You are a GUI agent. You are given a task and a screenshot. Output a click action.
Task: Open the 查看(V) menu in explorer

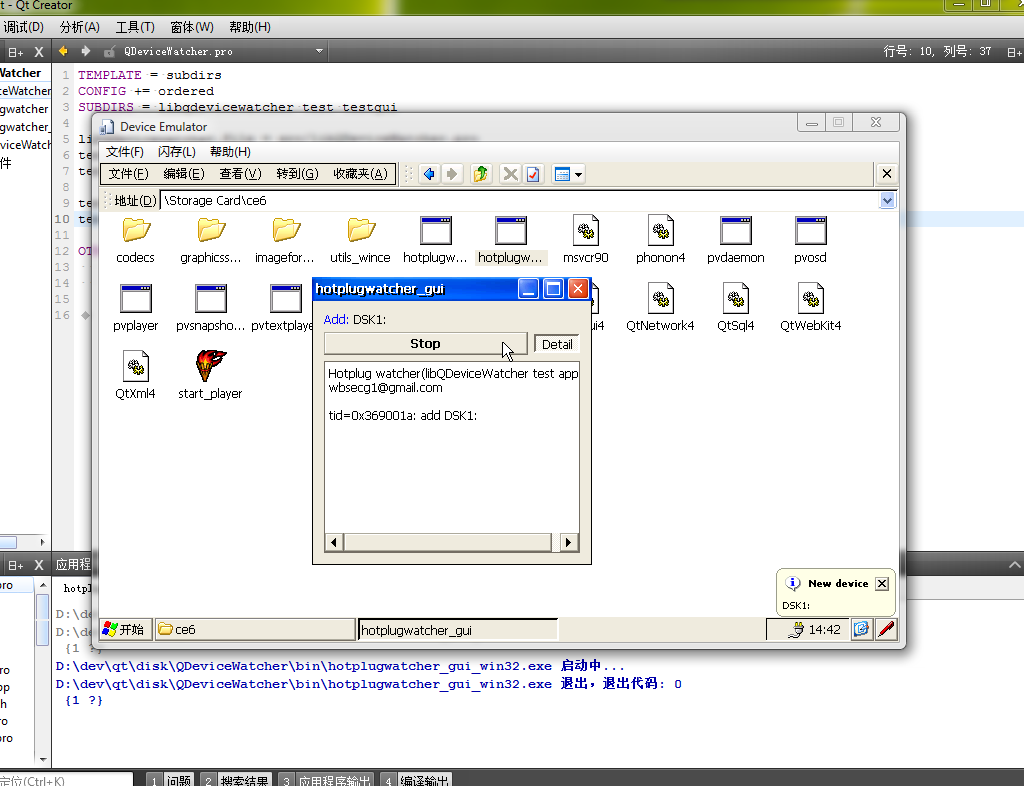pos(240,174)
